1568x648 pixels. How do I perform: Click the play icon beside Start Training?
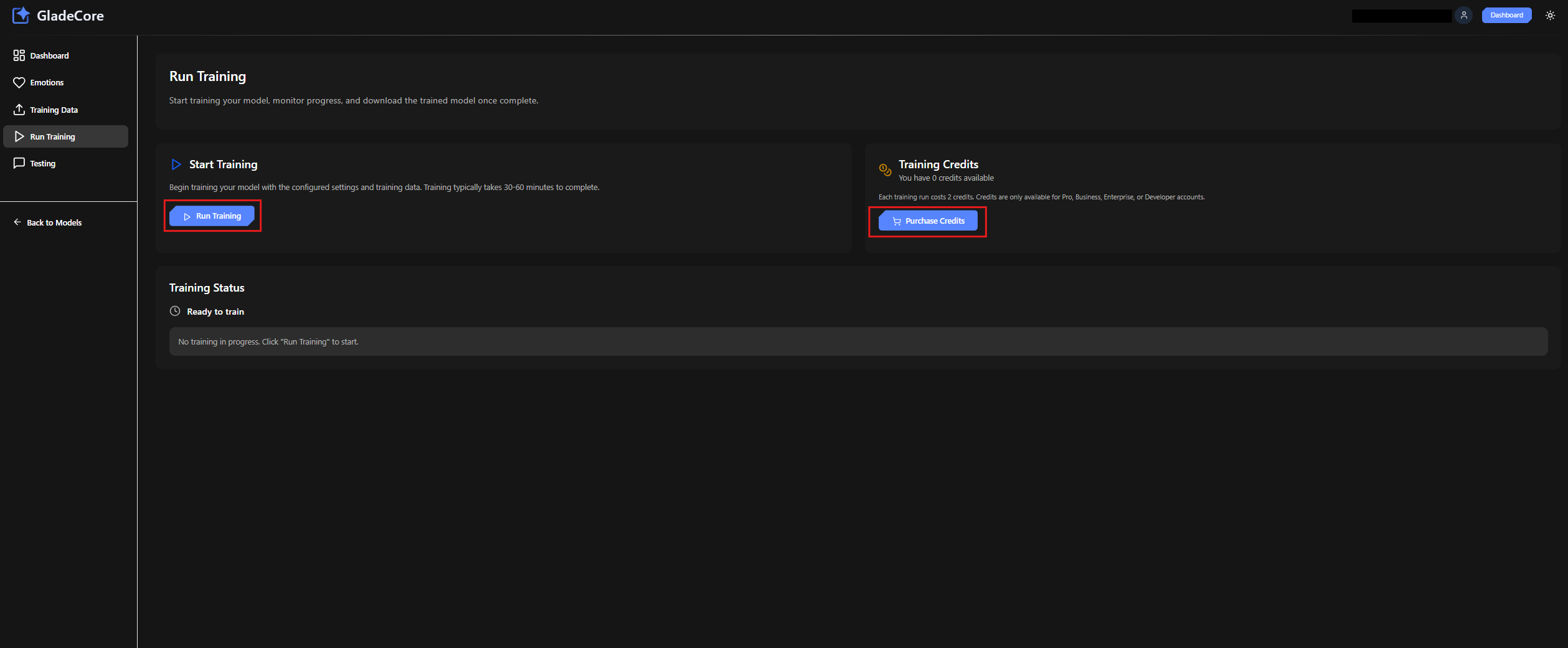[176, 164]
